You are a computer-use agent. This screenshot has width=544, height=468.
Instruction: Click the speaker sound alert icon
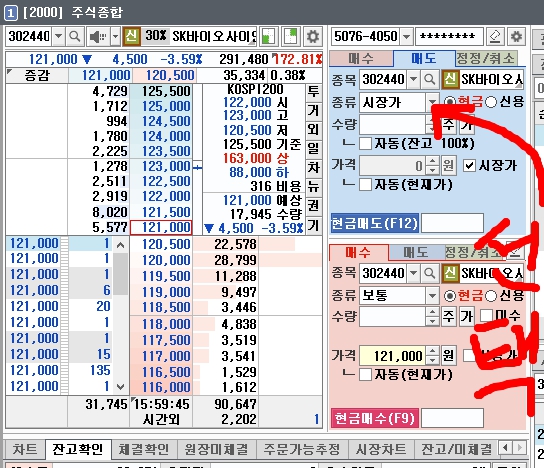click(x=97, y=36)
